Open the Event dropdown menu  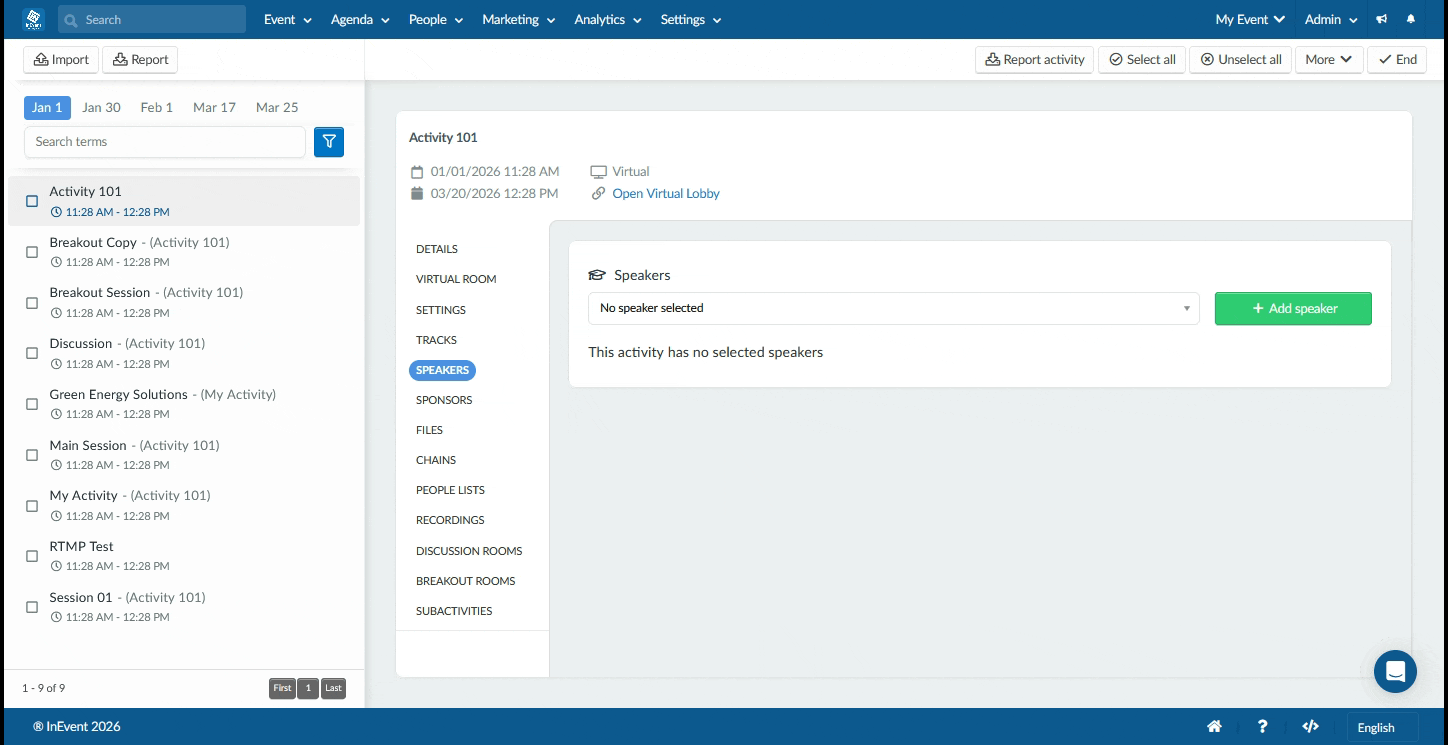[288, 19]
